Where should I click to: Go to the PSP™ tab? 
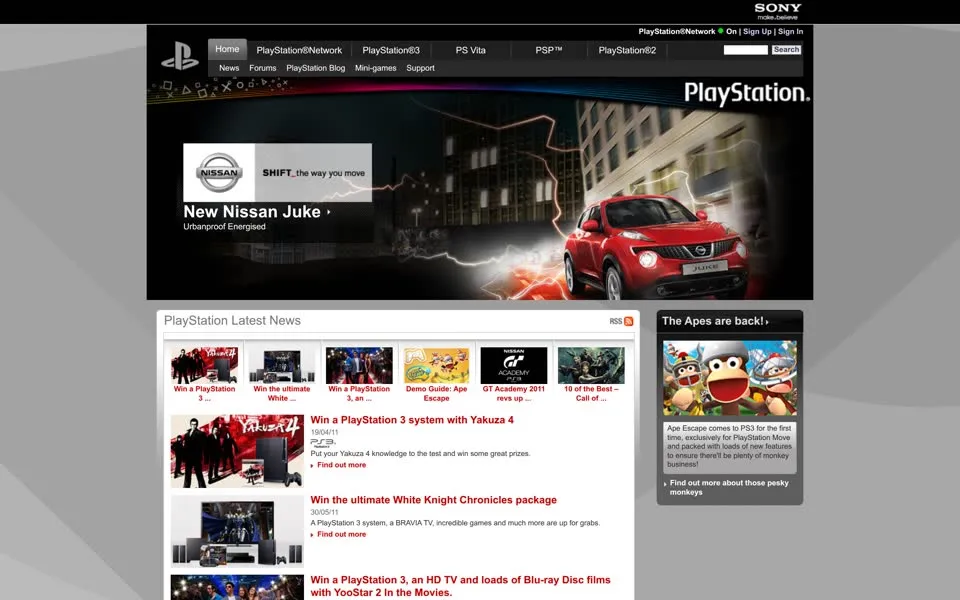(x=549, y=50)
